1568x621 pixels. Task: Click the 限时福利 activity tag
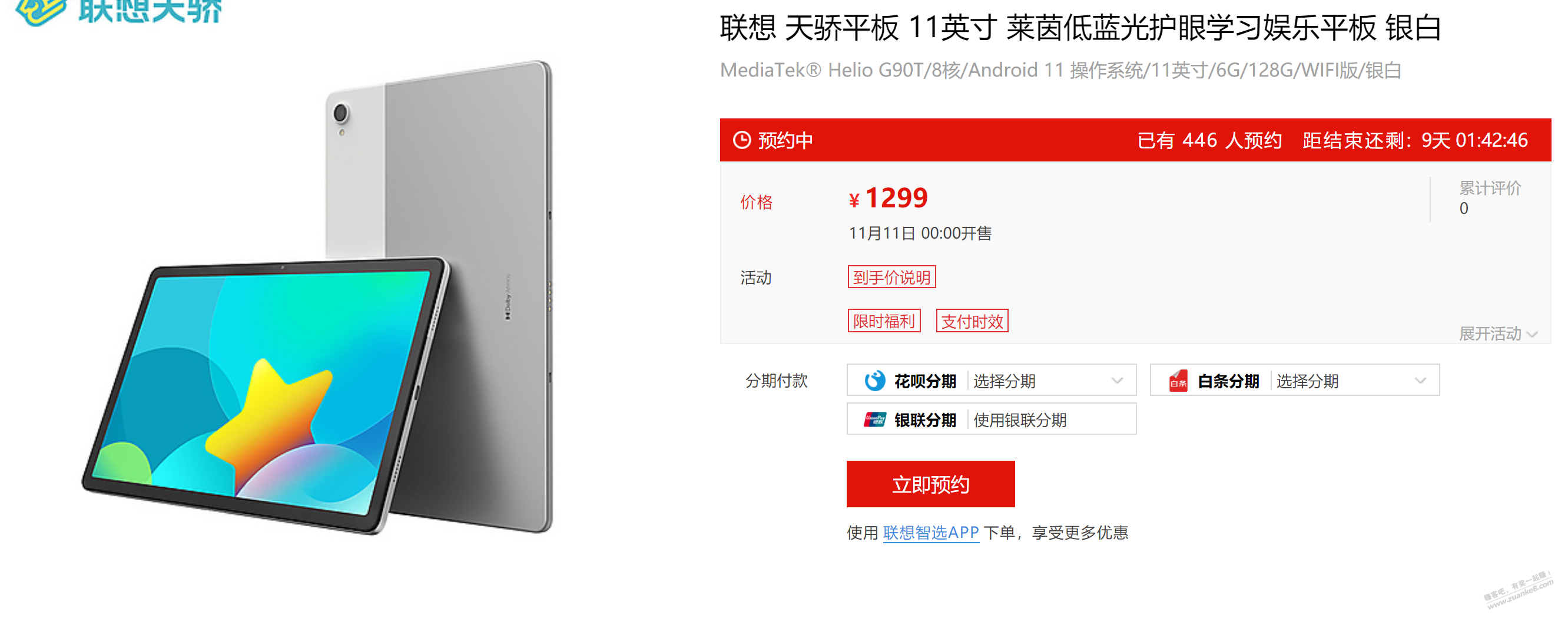click(x=884, y=321)
